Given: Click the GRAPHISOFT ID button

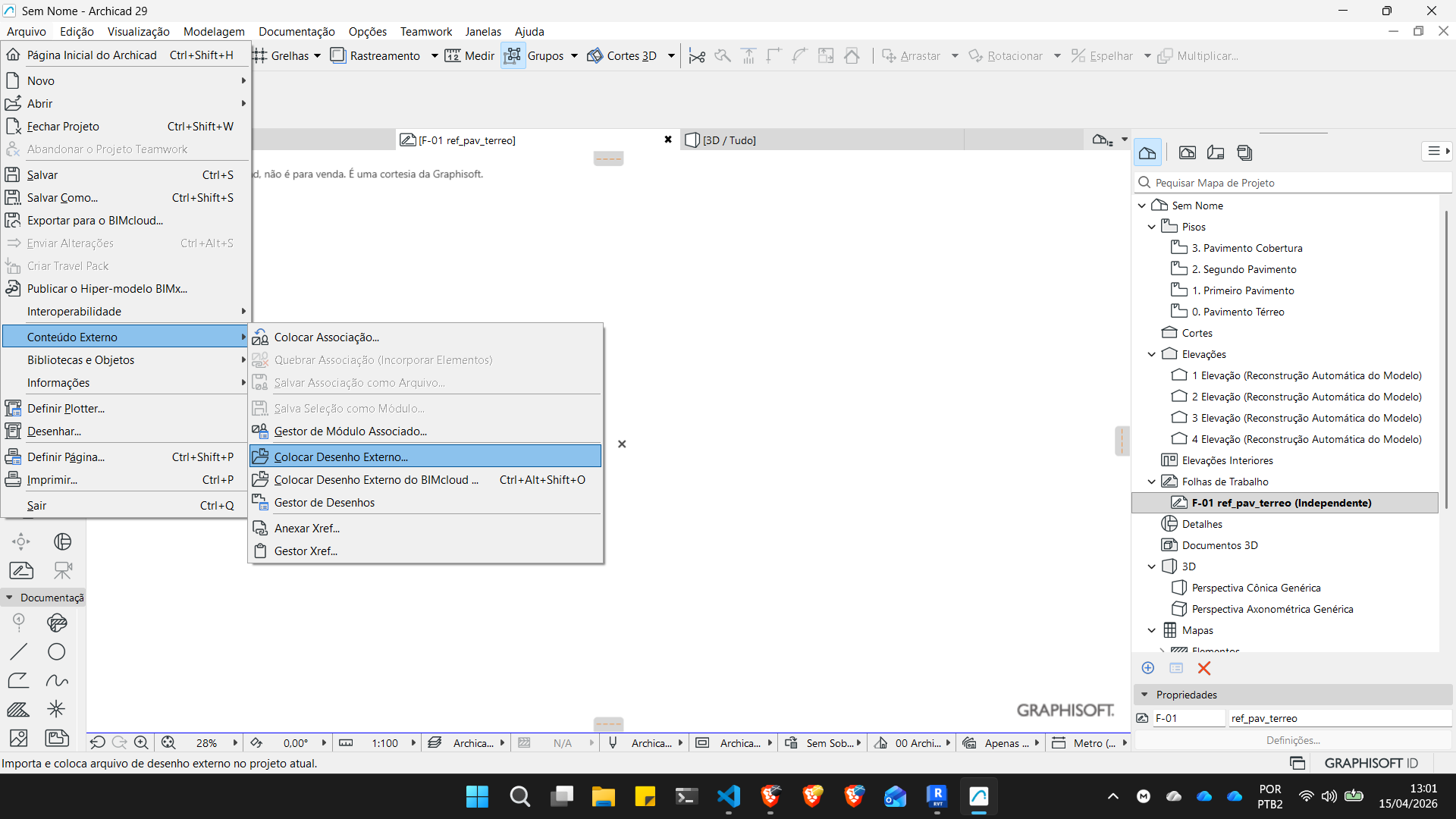Looking at the screenshot, I should [x=1371, y=763].
